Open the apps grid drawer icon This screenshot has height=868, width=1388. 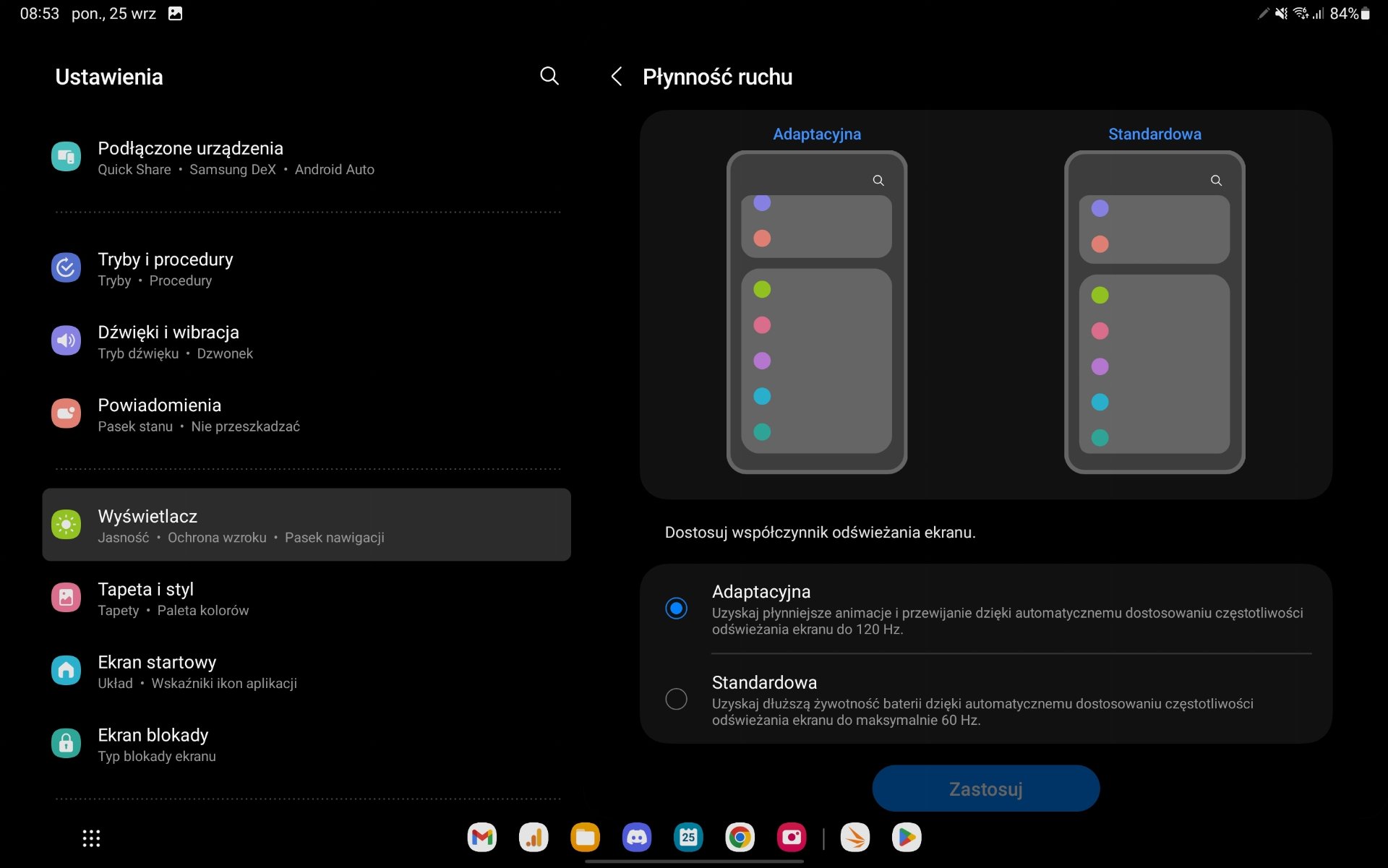pos(91,838)
